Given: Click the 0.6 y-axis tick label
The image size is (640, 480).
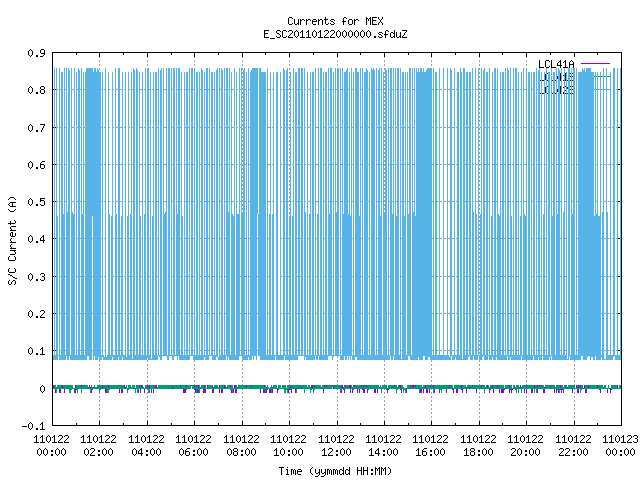Looking at the screenshot, I should [x=36, y=165].
